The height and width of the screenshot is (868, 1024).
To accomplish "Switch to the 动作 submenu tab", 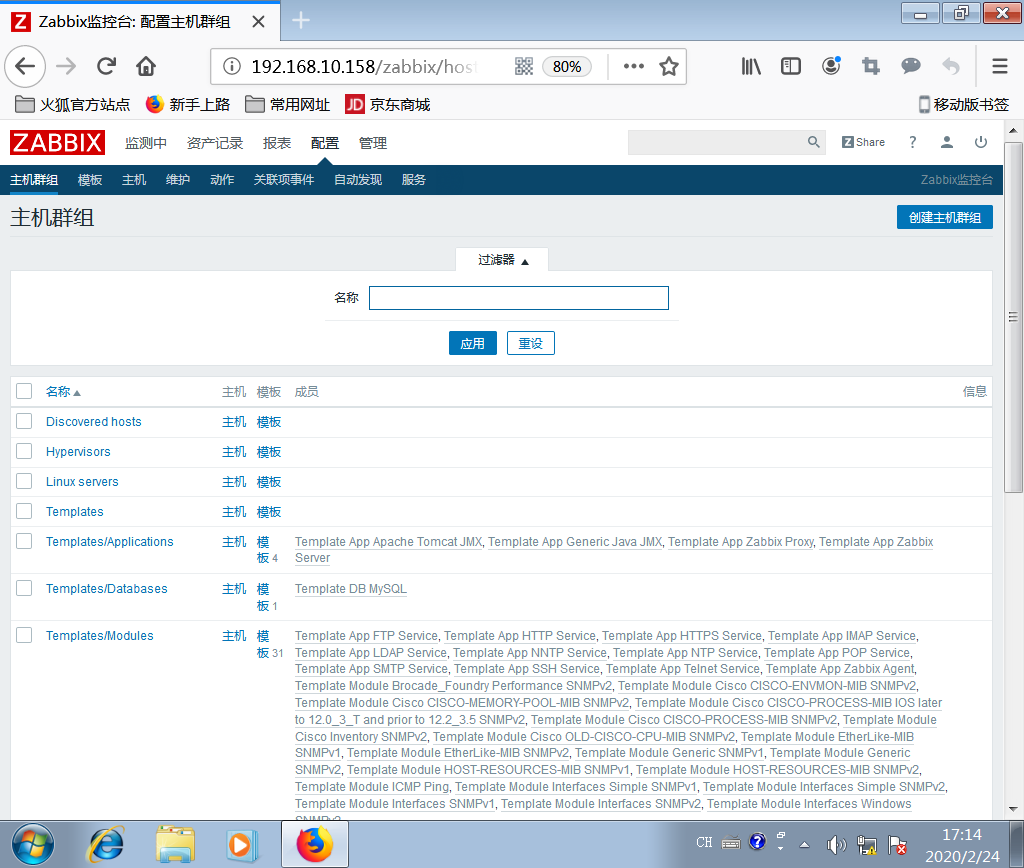I will pos(222,180).
